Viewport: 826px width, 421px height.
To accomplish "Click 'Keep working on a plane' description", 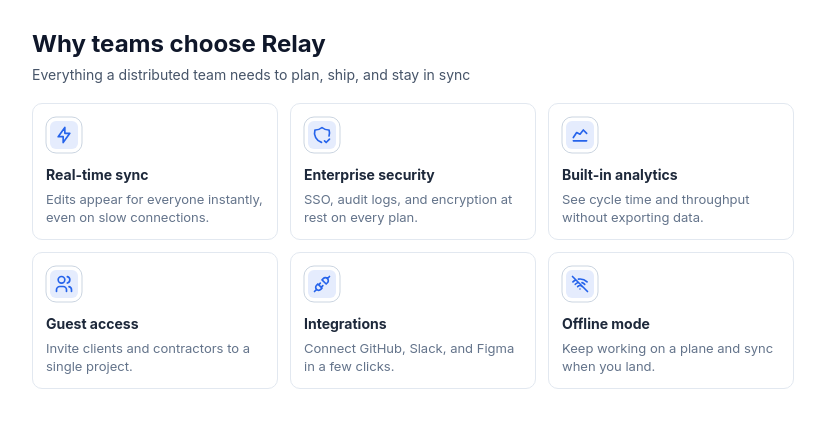I will (667, 358).
